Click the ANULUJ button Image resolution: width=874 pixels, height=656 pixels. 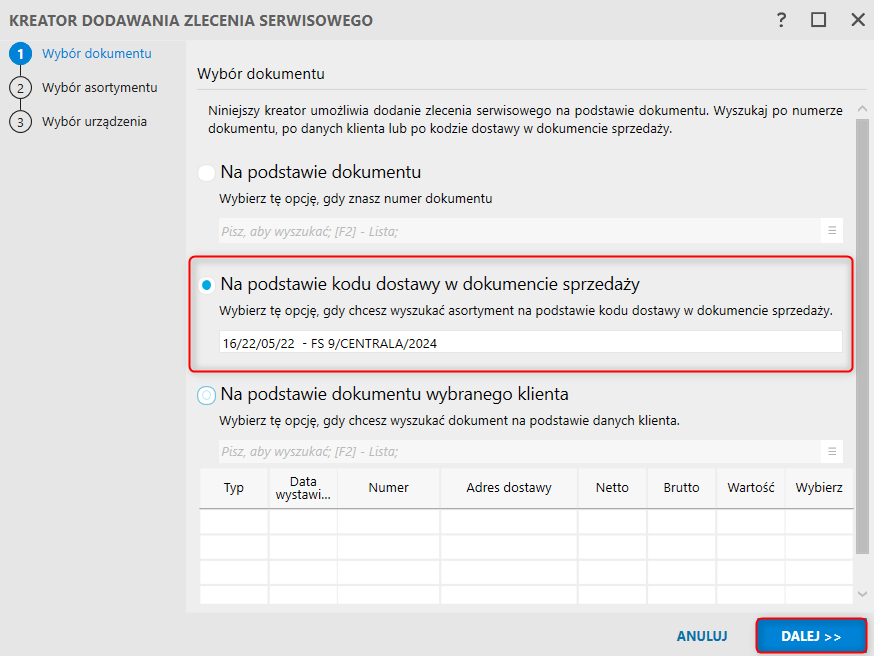tap(702, 636)
